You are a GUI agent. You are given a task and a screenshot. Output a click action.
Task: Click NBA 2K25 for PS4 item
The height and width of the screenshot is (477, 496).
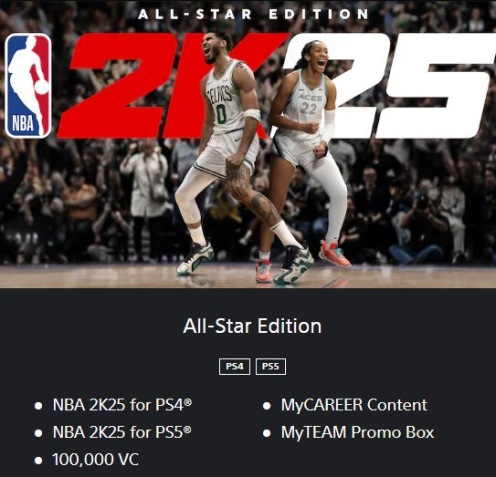[122, 405]
